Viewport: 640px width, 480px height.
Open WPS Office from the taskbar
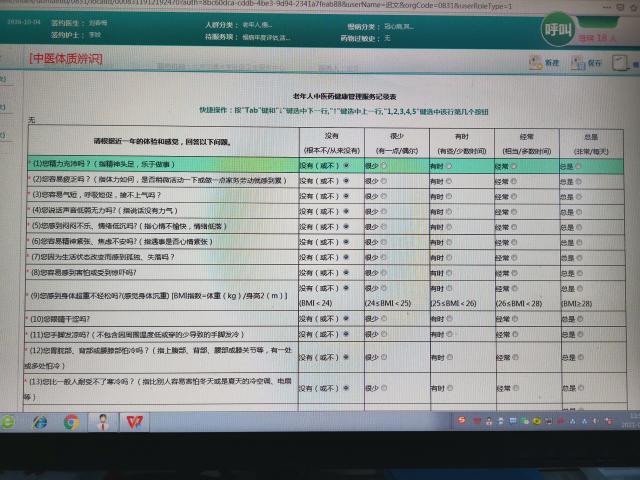click(133, 421)
